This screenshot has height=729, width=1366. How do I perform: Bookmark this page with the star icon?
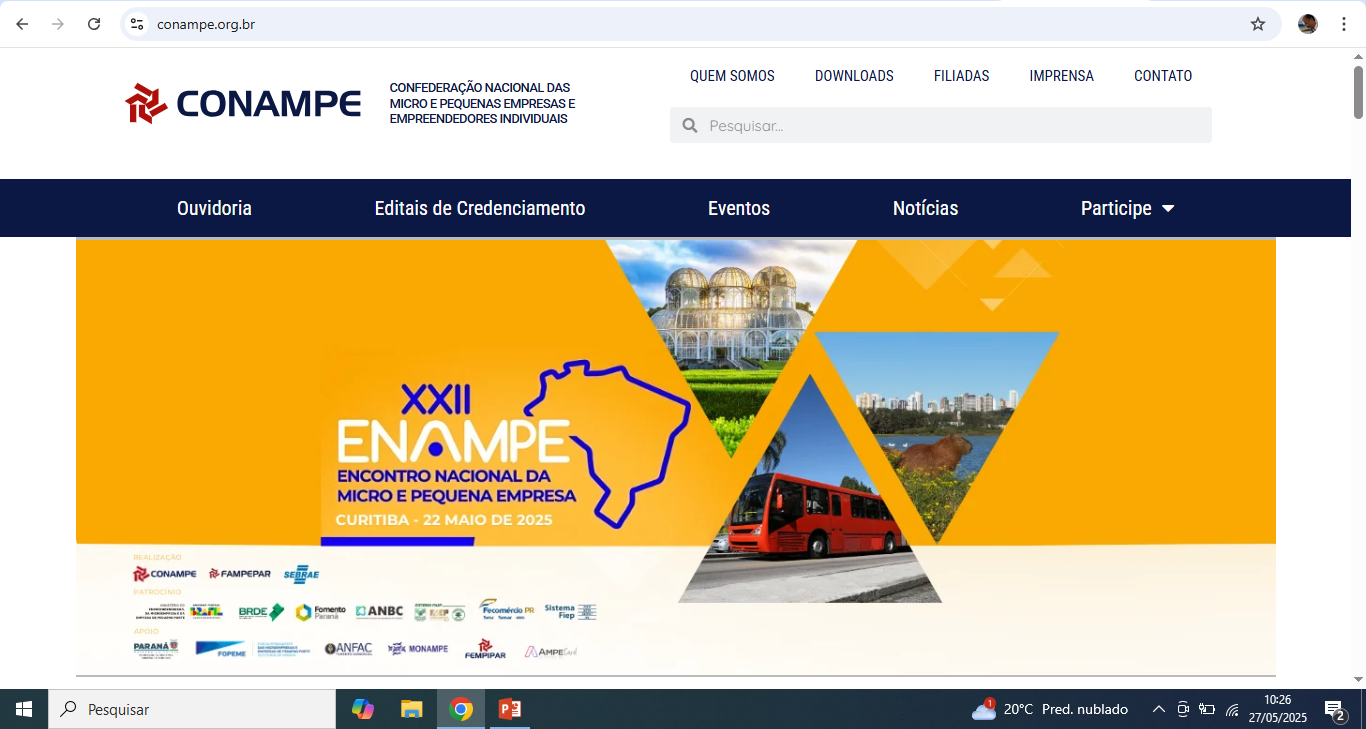coord(1258,24)
